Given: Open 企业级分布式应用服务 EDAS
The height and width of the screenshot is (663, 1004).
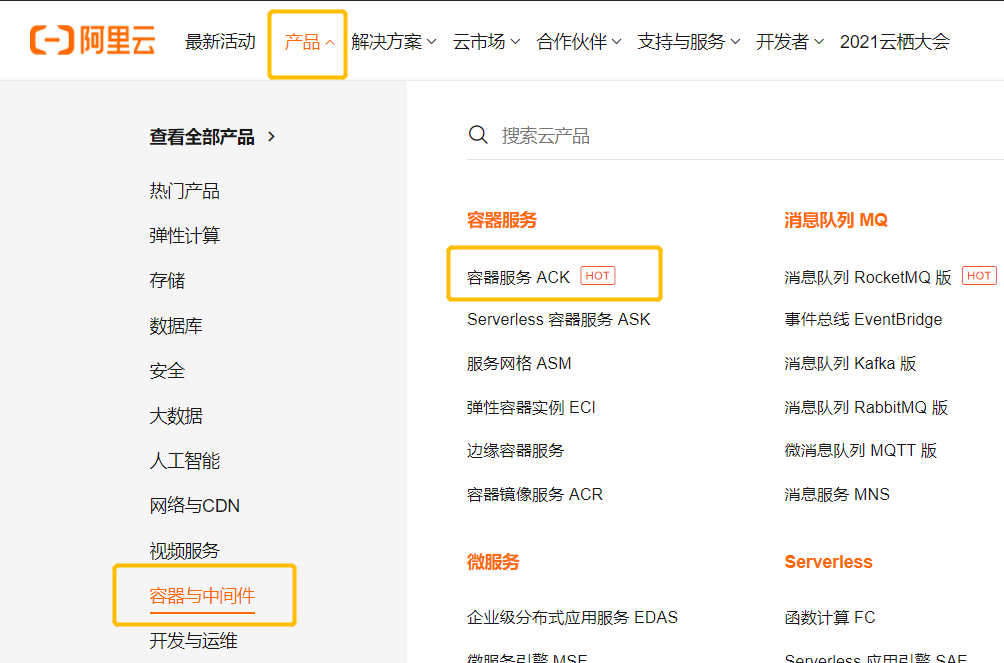Looking at the screenshot, I should tap(572, 618).
